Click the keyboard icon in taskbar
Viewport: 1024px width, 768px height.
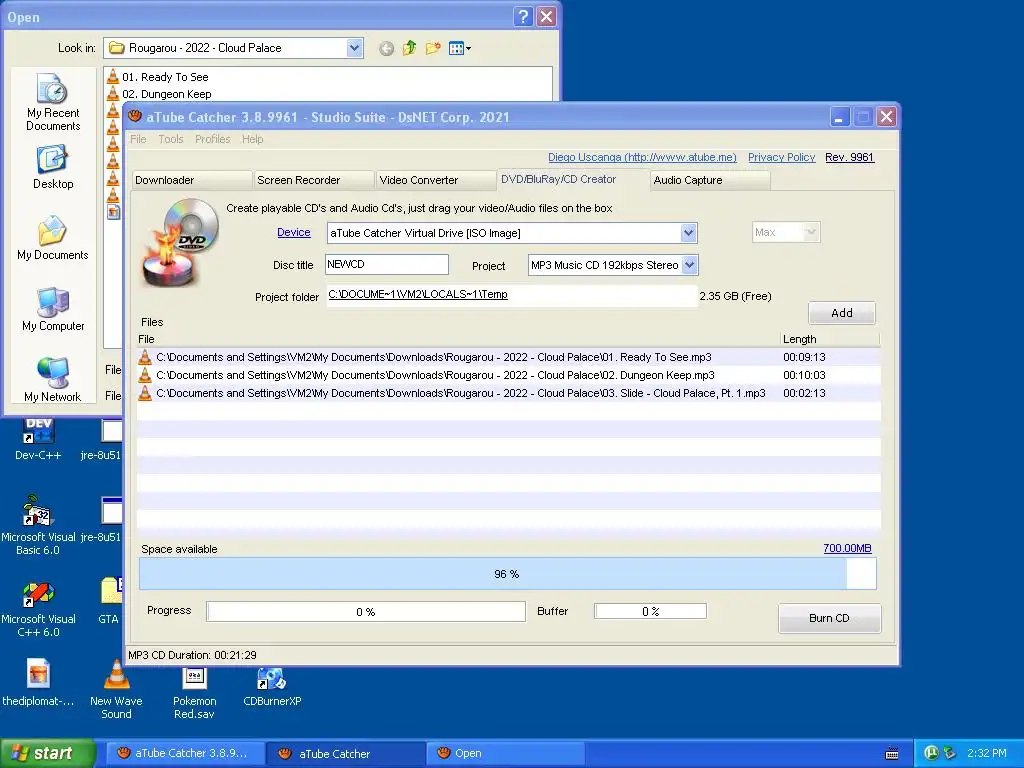[891, 754]
